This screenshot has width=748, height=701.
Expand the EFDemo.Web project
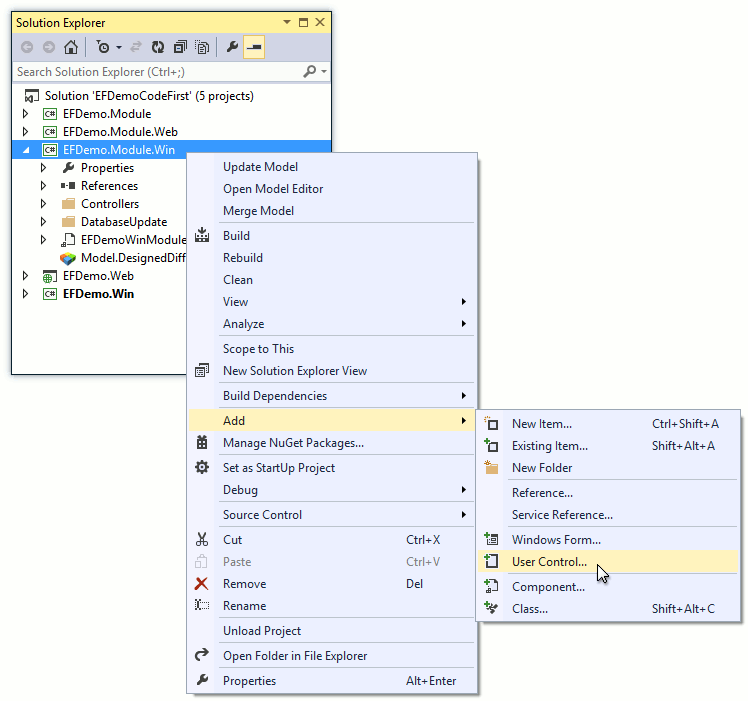(x=26, y=276)
